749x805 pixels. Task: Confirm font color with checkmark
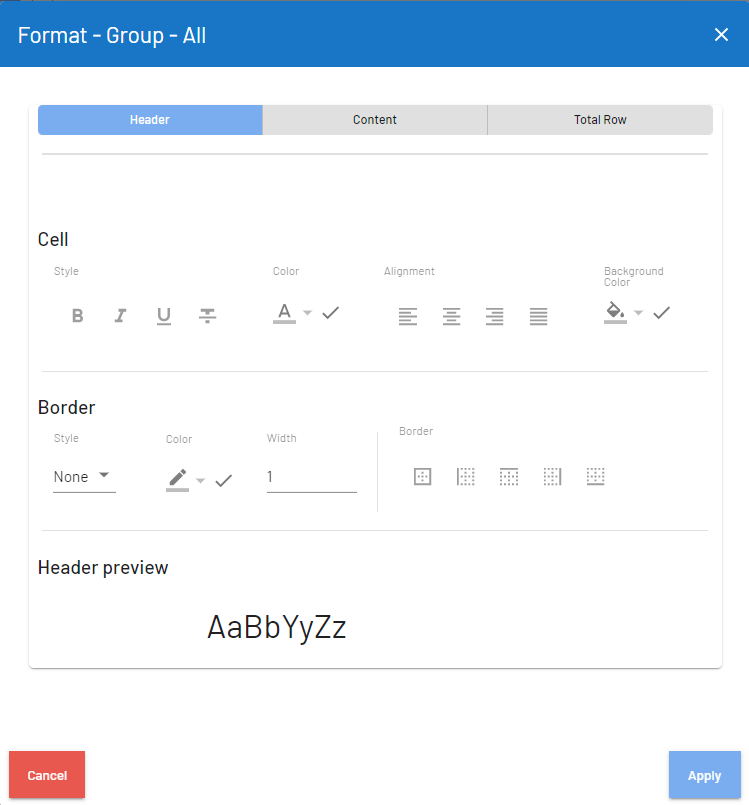[x=331, y=313]
